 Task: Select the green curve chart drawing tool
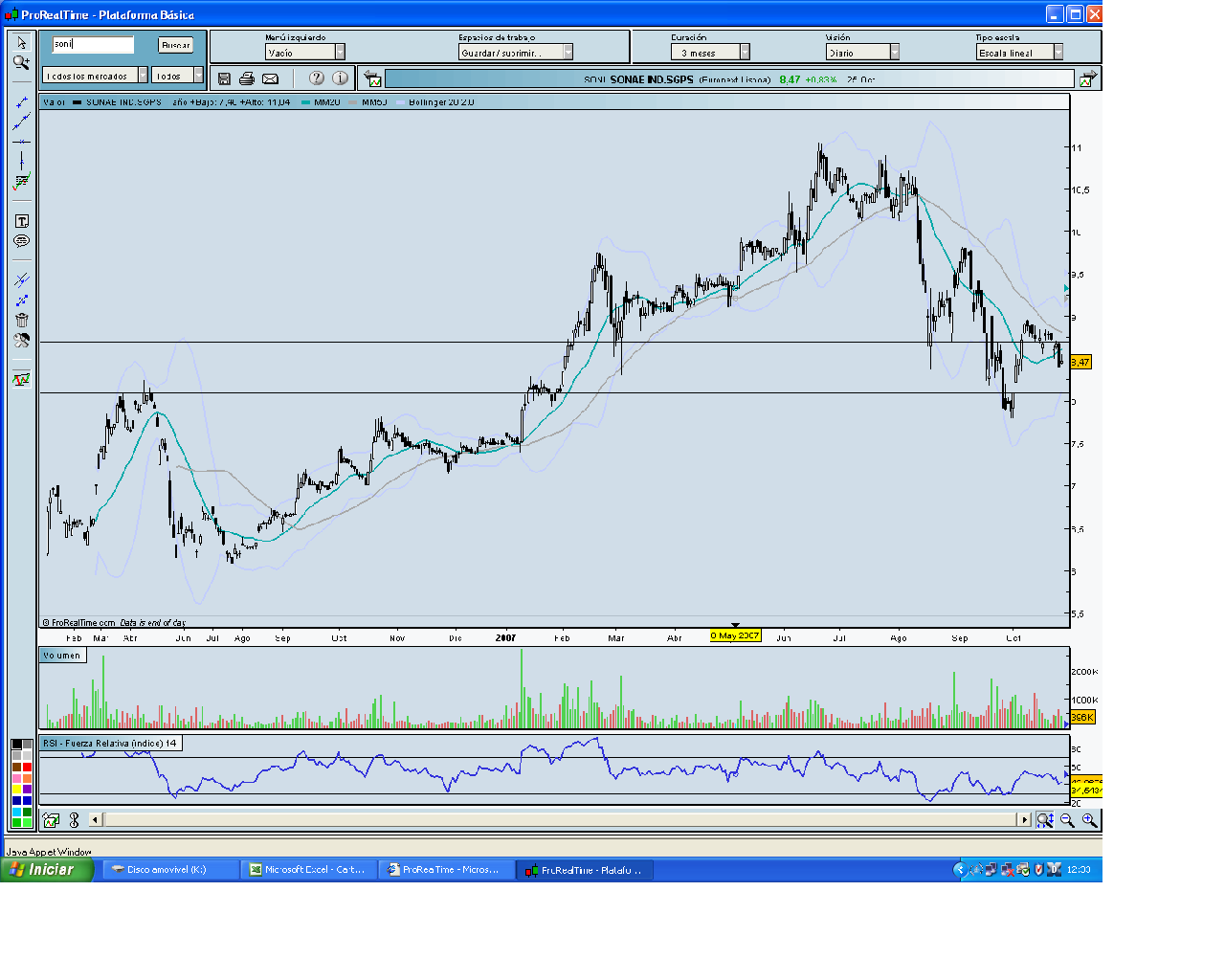pyautogui.click(x=21, y=182)
